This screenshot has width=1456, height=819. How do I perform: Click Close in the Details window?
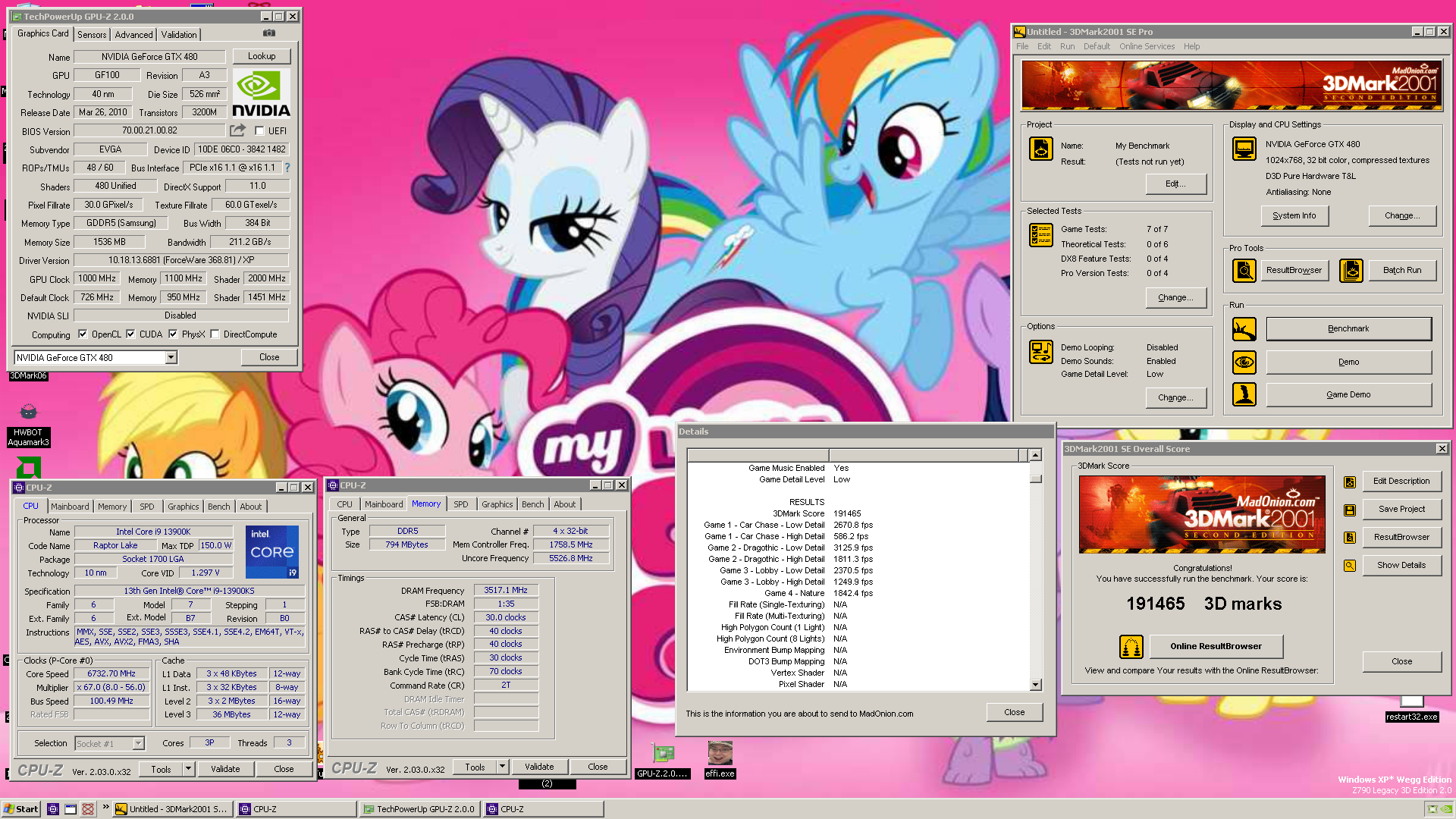click(1014, 713)
